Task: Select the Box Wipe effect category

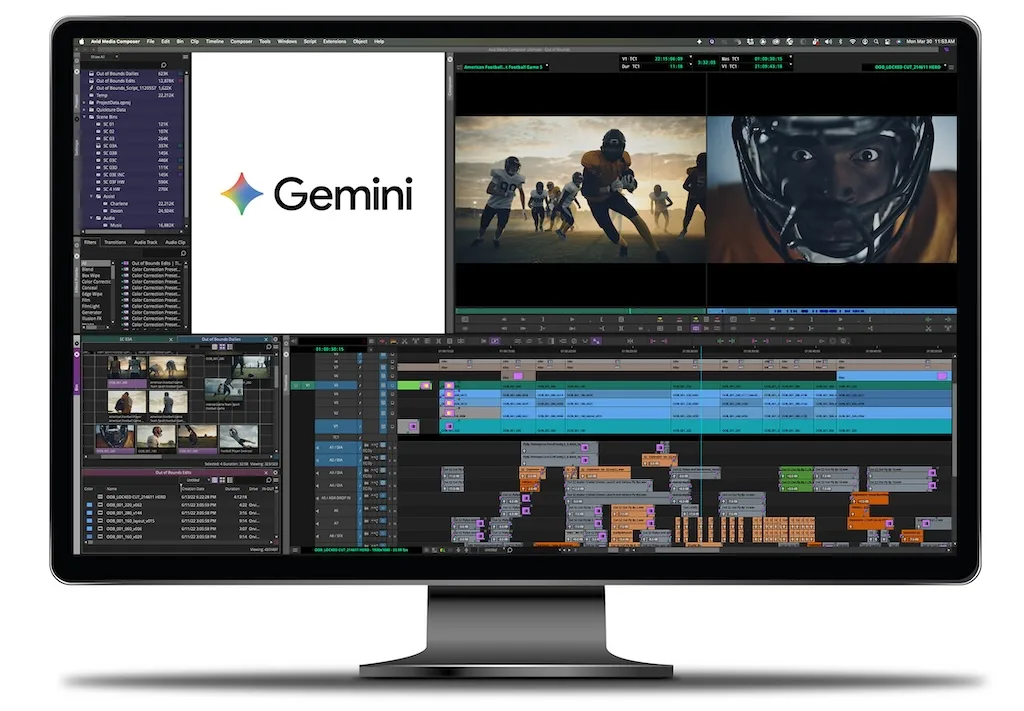Action: click(90, 275)
